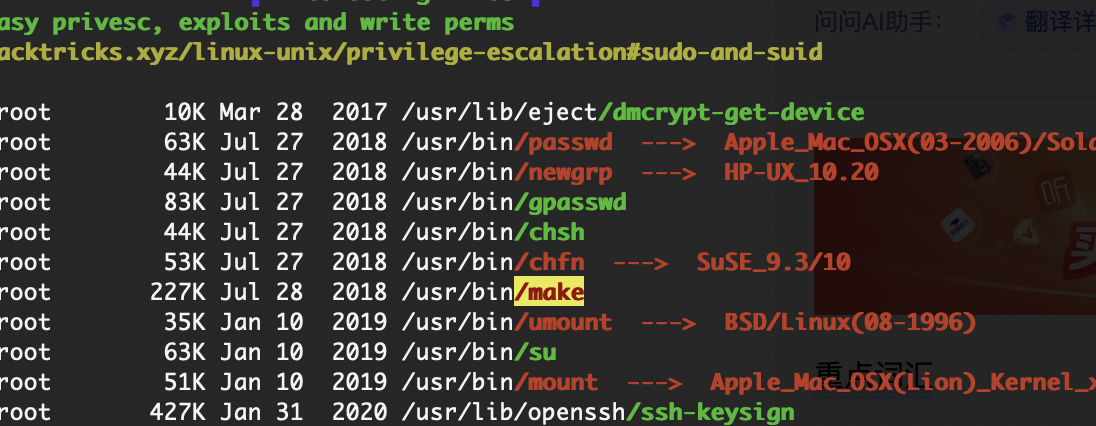Click the green /gpasswd entry
1096x426 pixels.
[570, 203]
